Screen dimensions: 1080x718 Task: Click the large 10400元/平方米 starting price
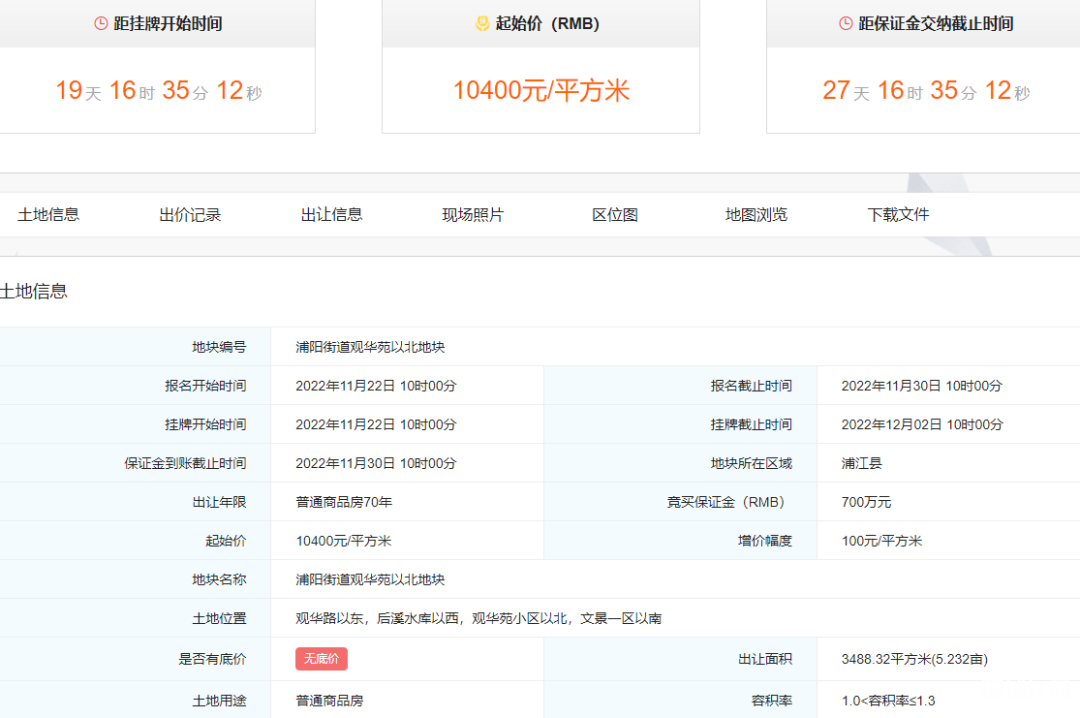point(541,90)
